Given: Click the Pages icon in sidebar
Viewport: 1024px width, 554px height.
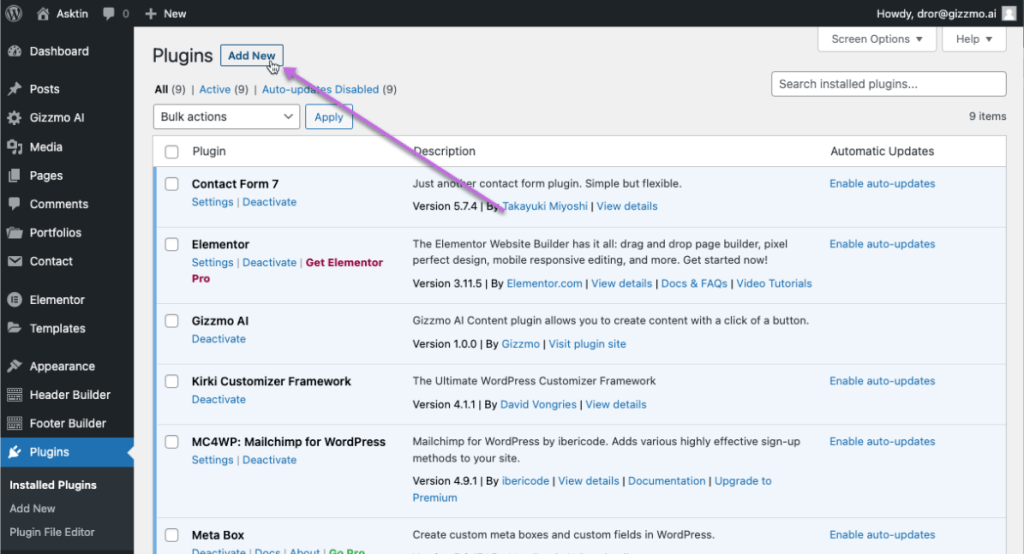Looking at the screenshot, I should point(14,175).
